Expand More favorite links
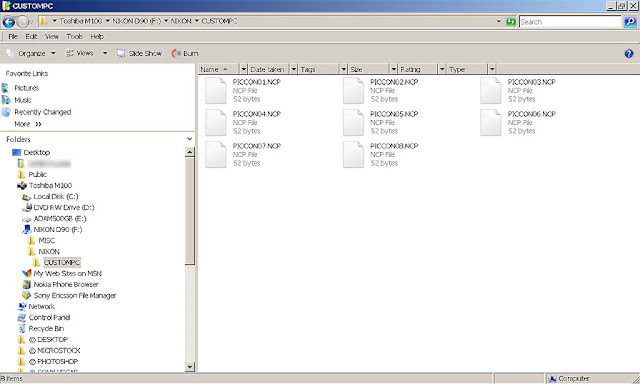Screen dimensions: 640x384 point(28,124)
